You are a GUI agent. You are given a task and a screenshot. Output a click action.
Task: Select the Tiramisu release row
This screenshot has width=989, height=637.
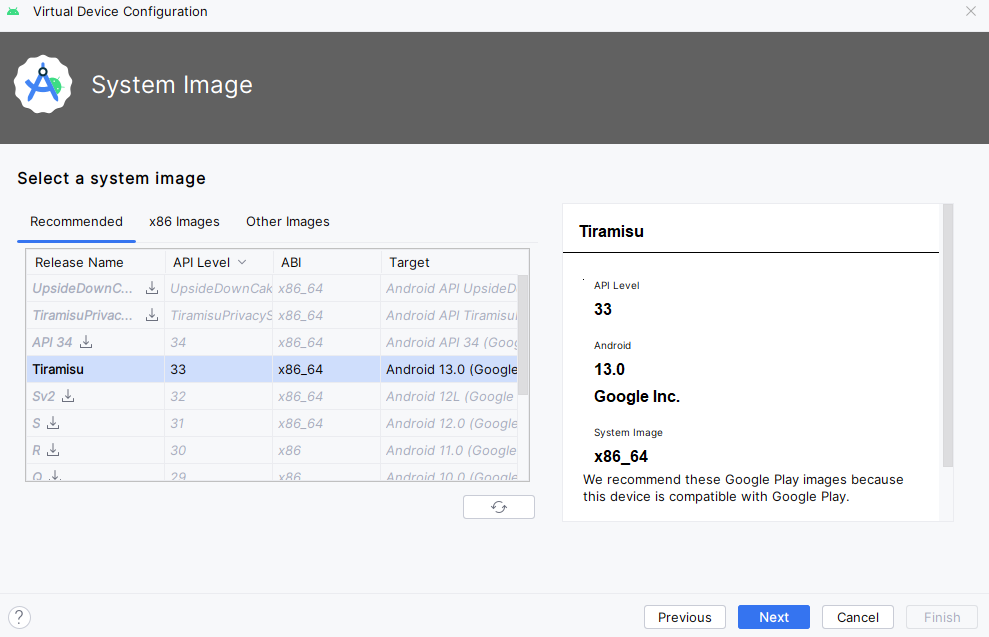272,369
